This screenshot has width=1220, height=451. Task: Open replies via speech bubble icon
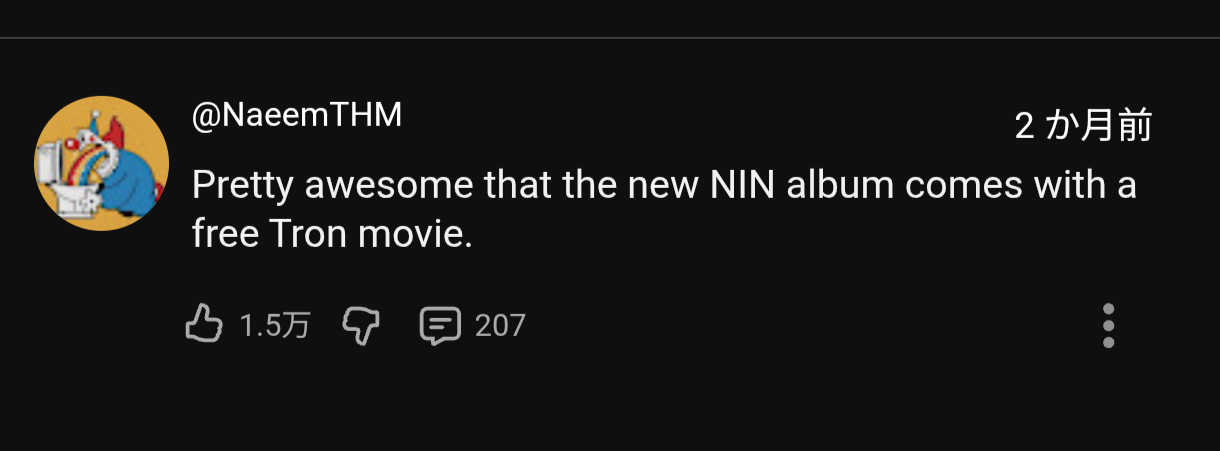click(x=440, y=326)
